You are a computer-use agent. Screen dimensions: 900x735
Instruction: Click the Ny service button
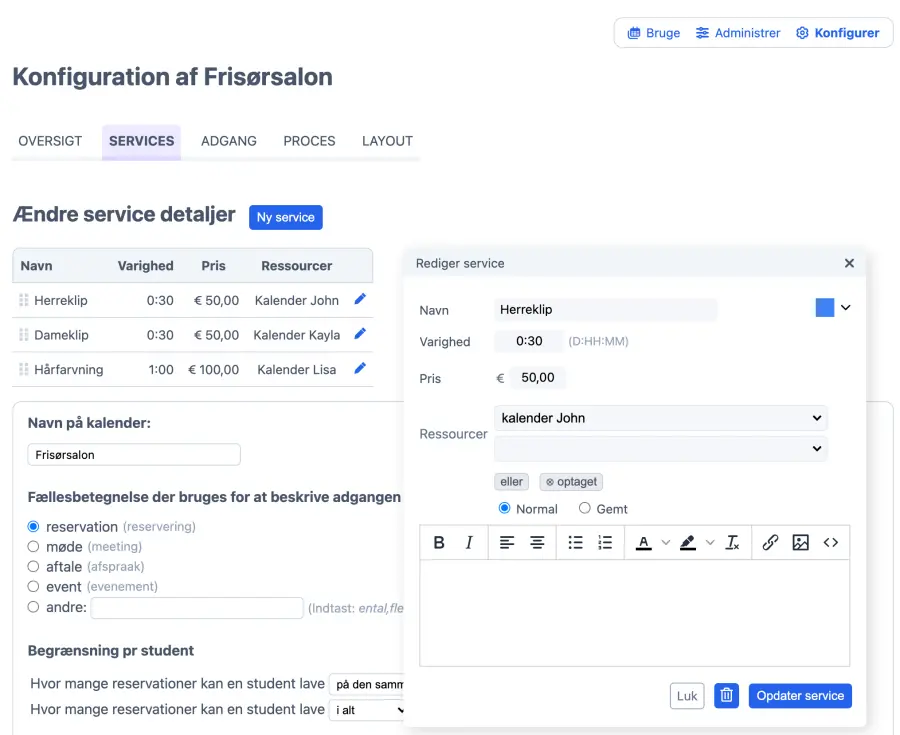tap(286, 217)
